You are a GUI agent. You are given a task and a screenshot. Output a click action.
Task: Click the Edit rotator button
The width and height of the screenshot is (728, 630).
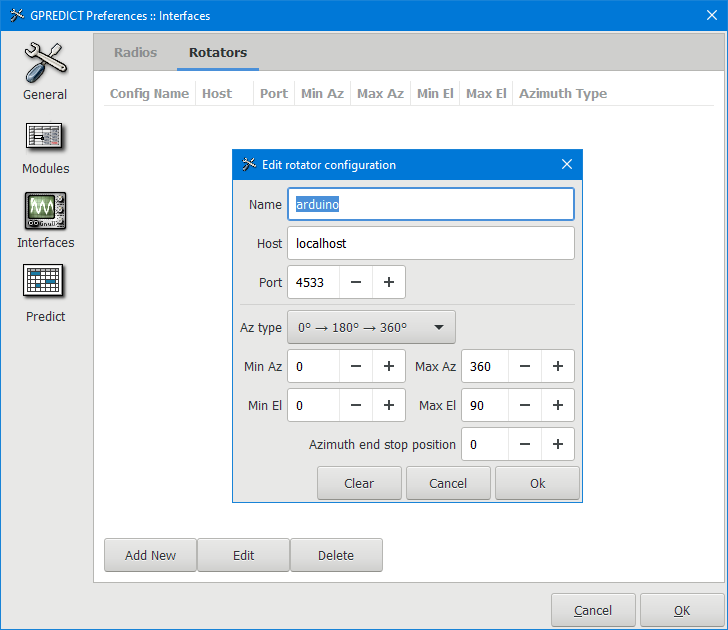pyautogui.click(x=243, y=555)
